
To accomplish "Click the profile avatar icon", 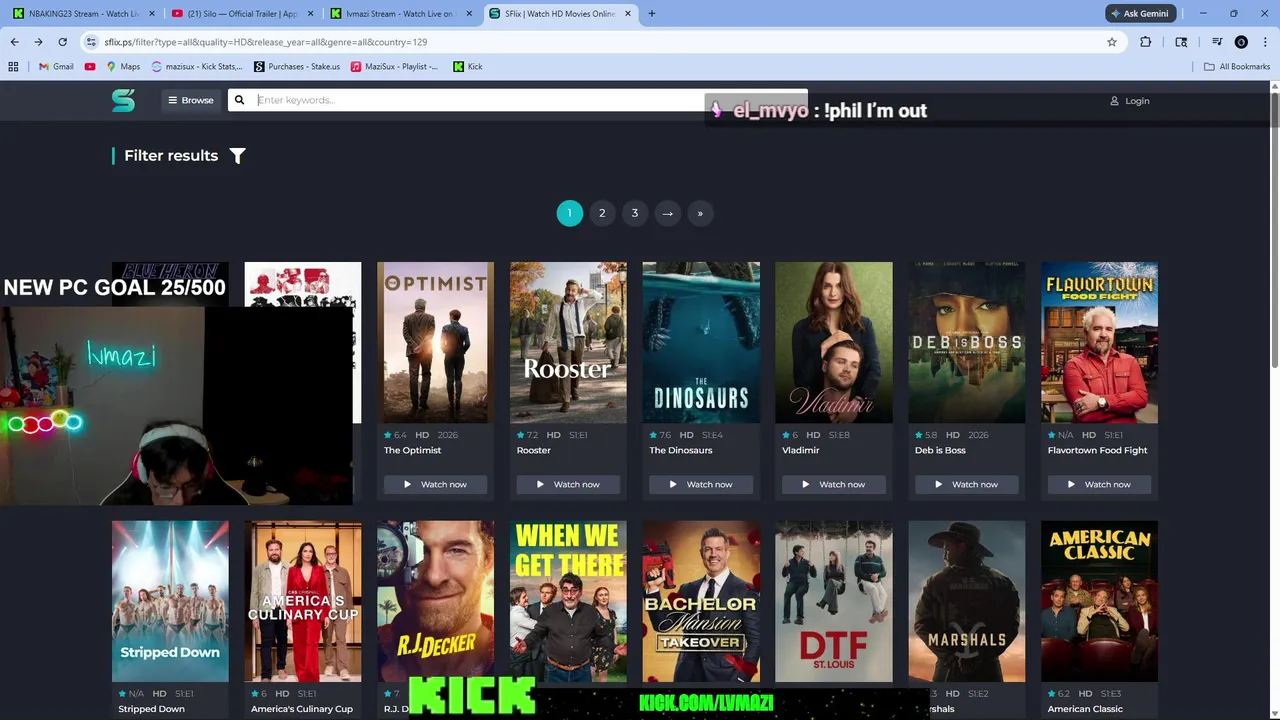I will point(1241,42).
